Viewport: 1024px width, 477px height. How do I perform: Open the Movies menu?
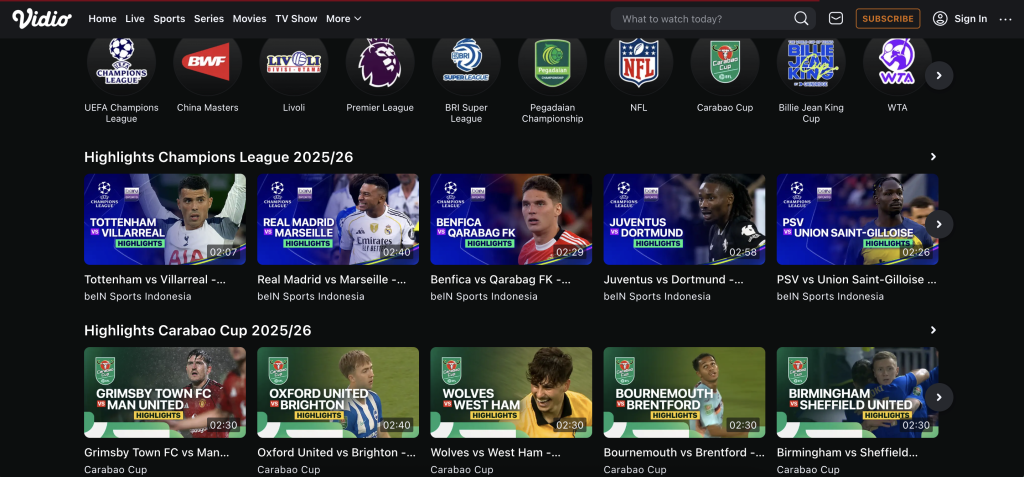(x=249, y=19)
